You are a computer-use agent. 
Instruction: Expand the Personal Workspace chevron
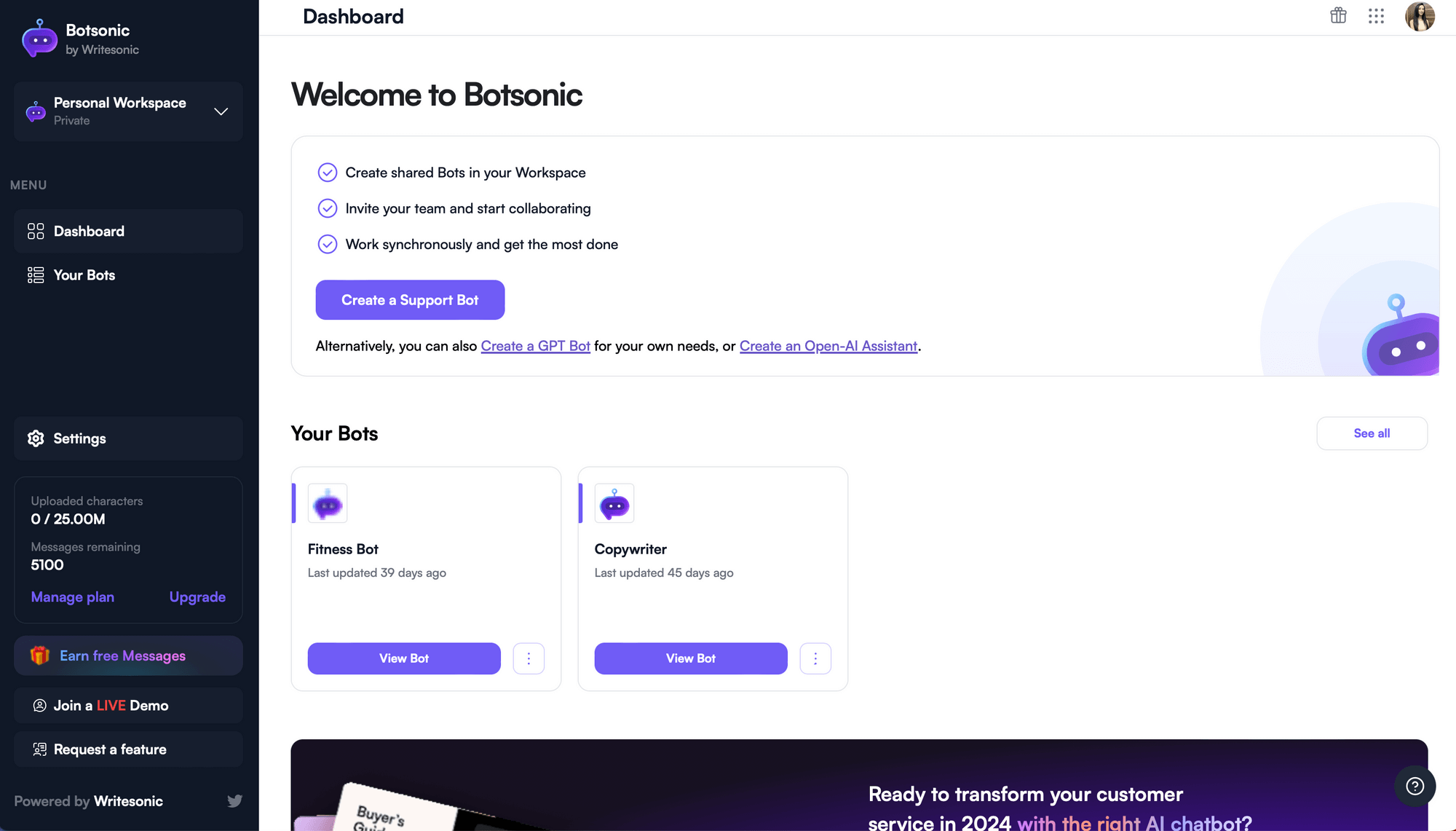(221, 111)
